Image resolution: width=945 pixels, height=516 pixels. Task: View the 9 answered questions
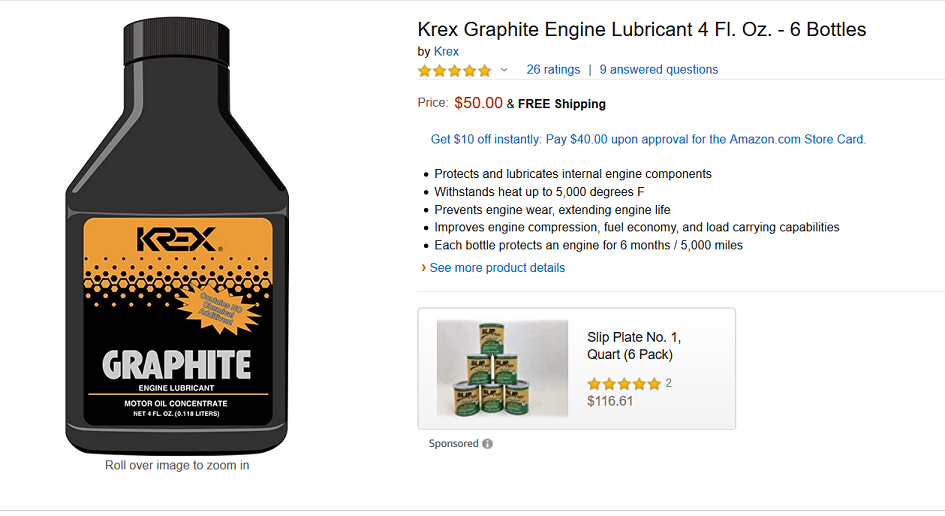coord(658,70)
